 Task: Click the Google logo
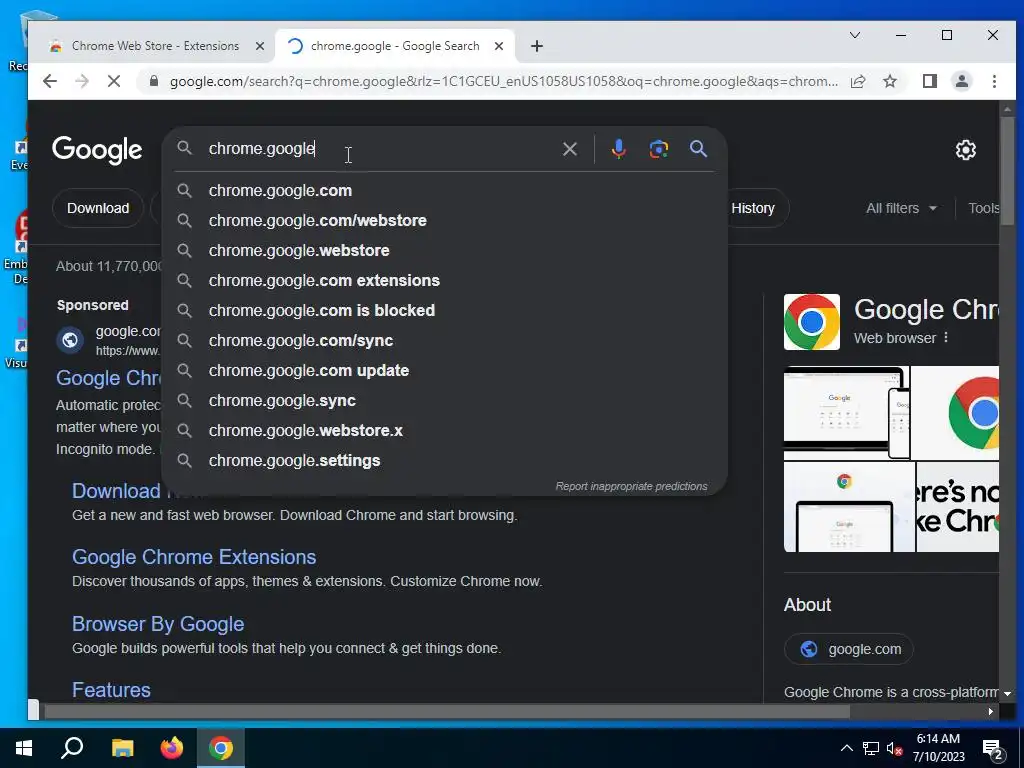pos(97,150)
